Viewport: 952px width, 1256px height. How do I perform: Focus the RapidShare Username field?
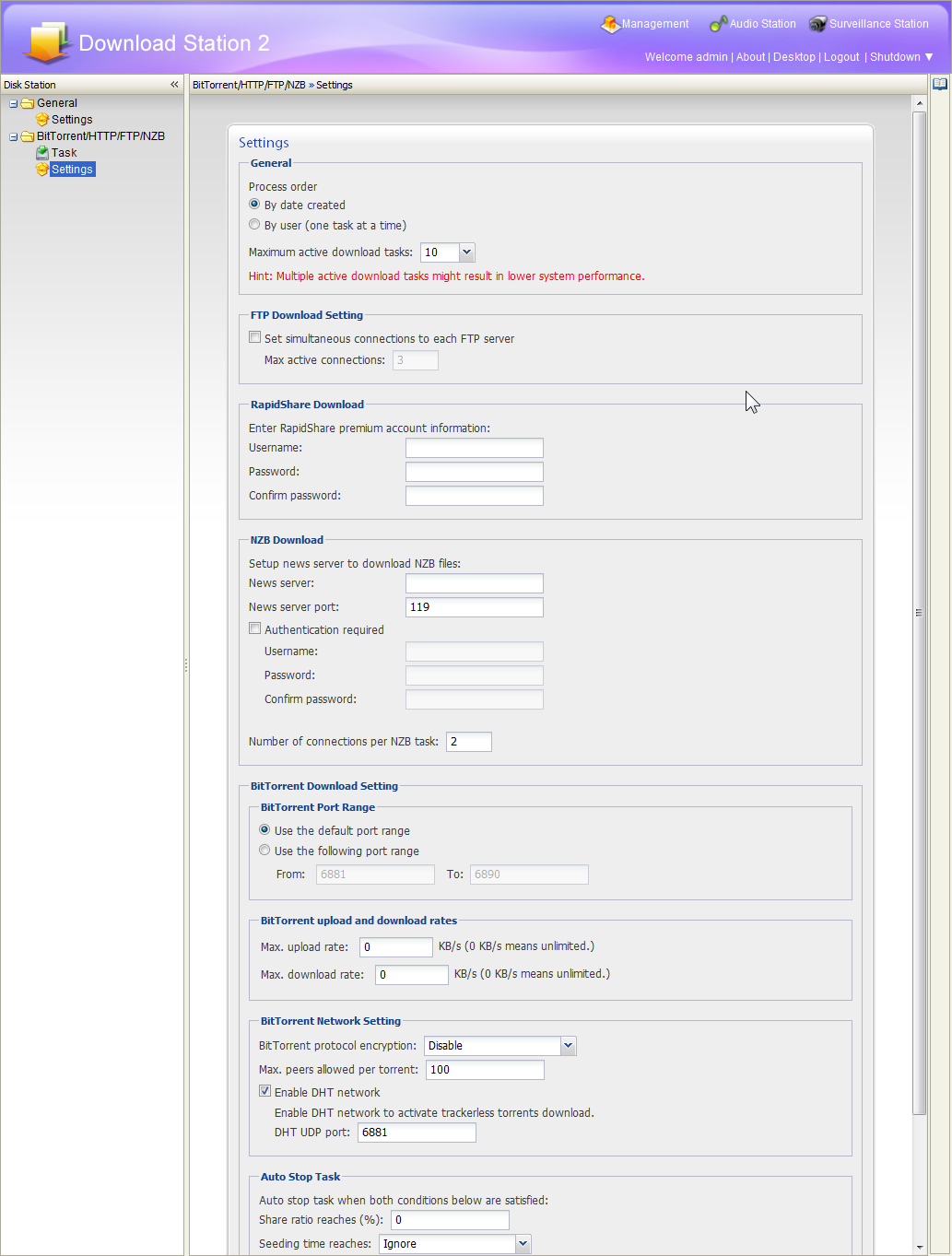(x=475, y=448)
